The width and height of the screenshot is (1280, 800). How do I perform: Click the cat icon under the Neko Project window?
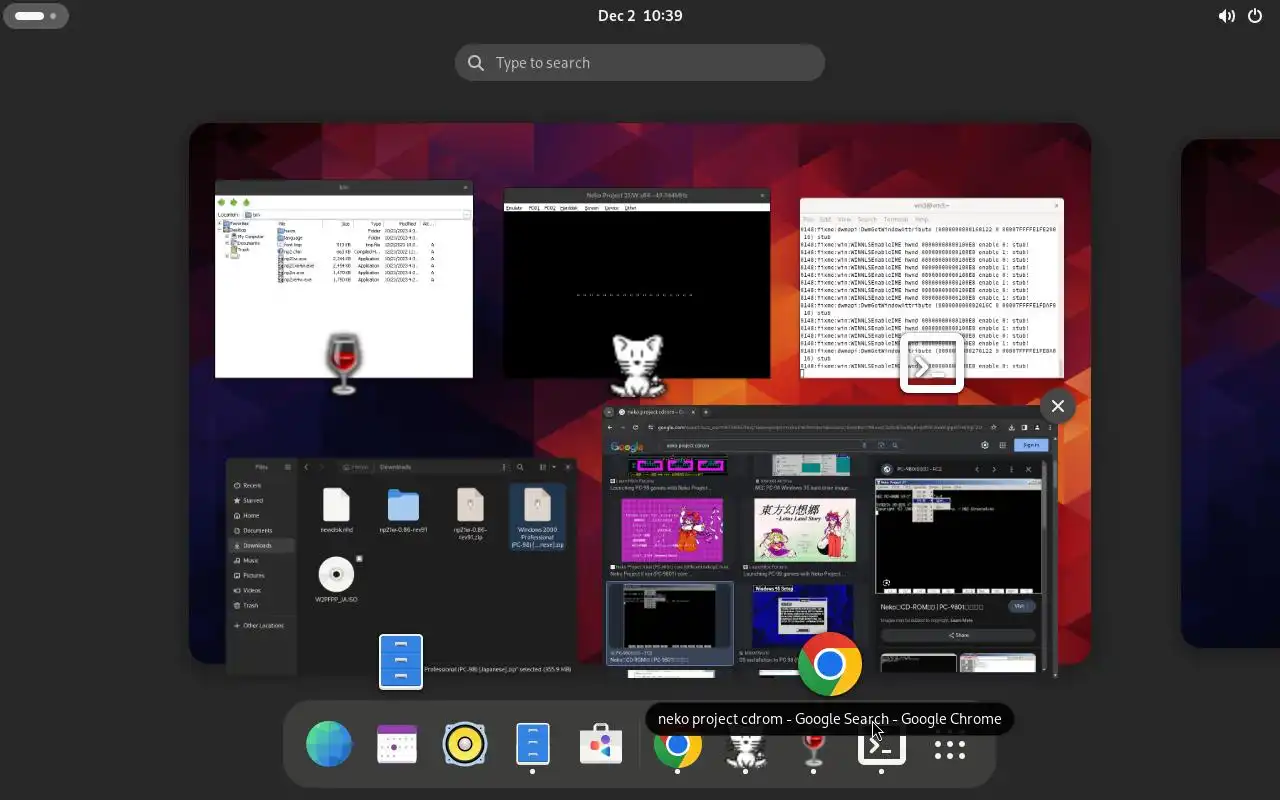[637, 366]
